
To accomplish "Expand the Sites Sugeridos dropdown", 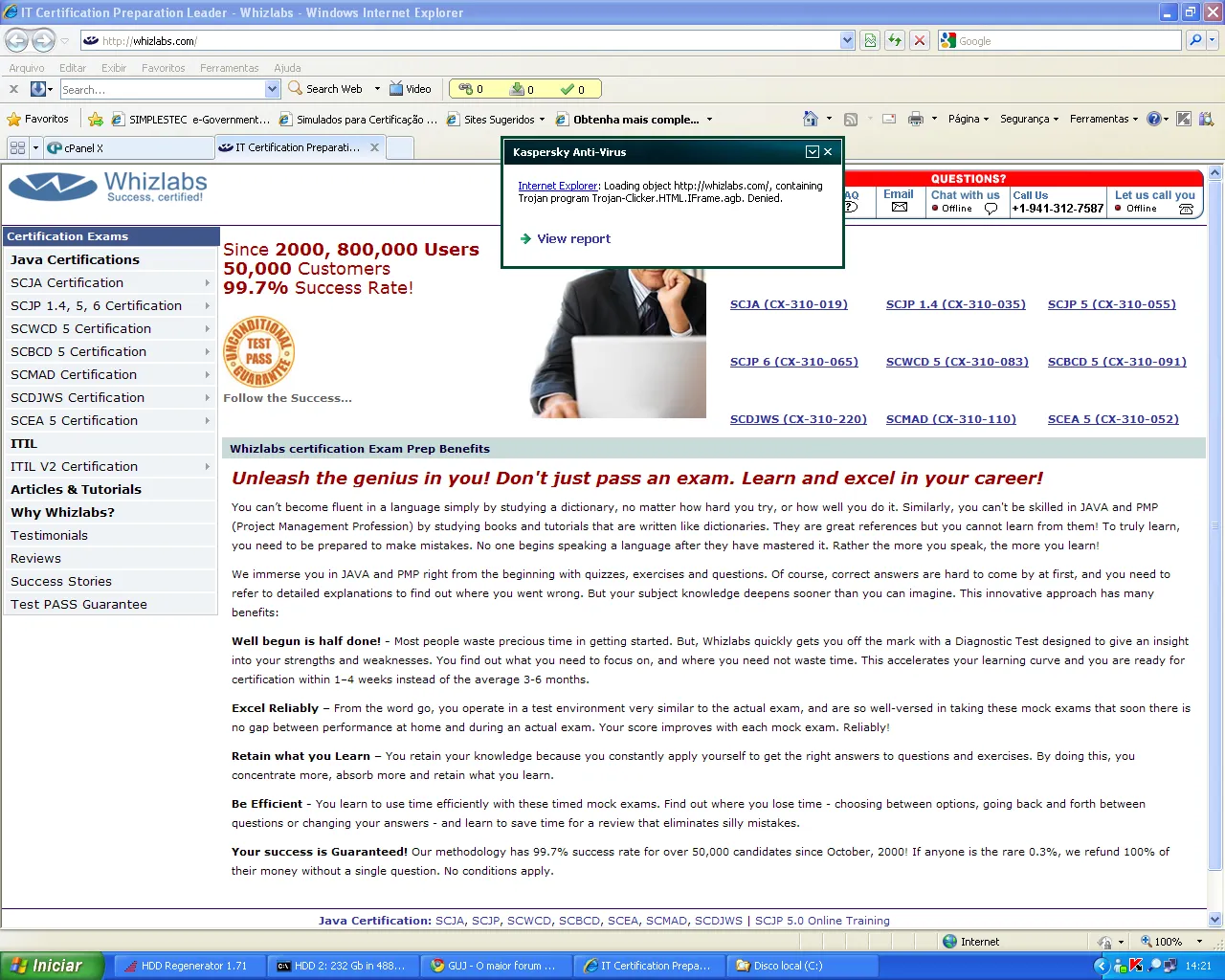I will click(x=542, y=120).
